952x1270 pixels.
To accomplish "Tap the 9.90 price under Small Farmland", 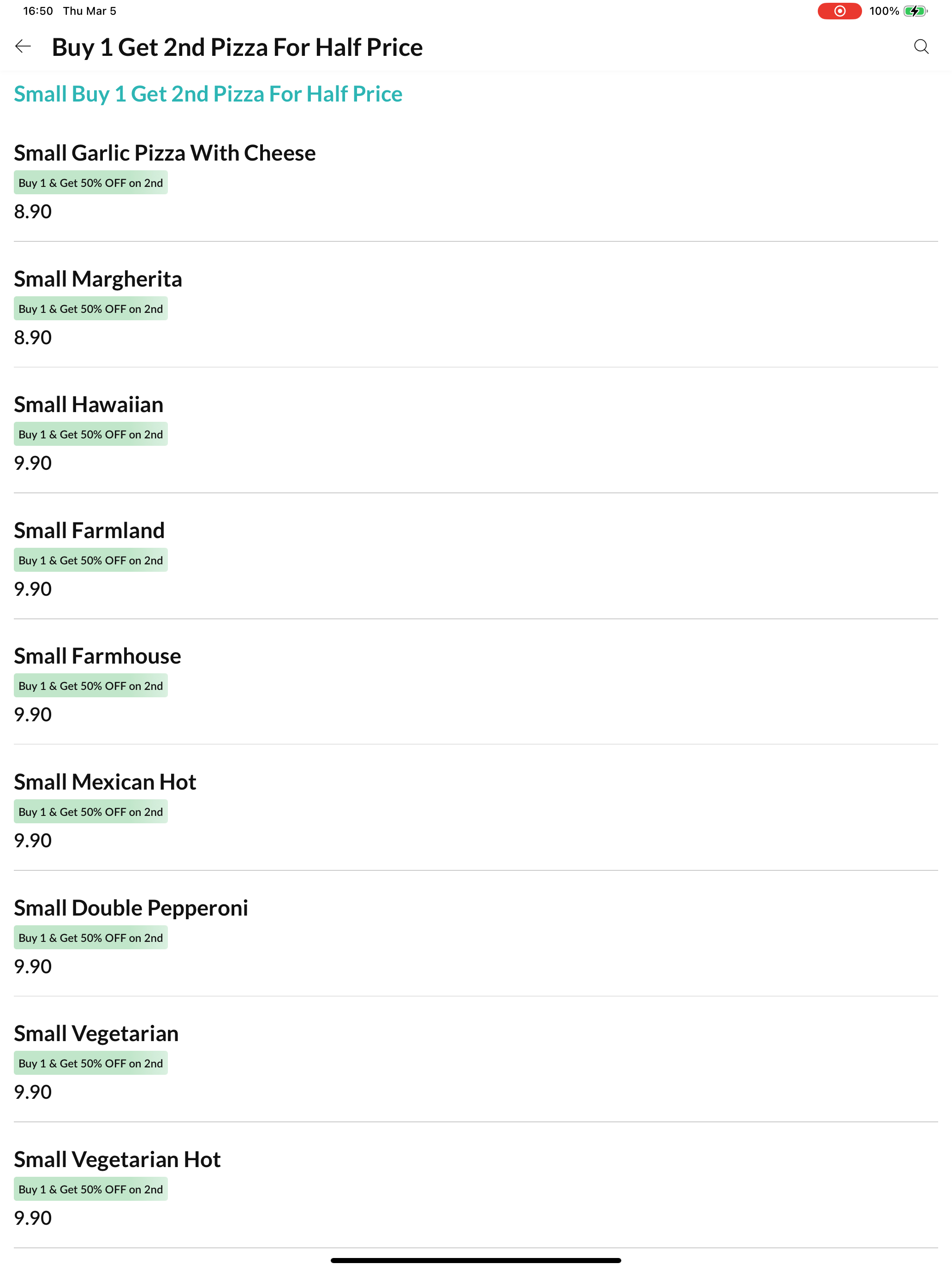I will [33, 589].
